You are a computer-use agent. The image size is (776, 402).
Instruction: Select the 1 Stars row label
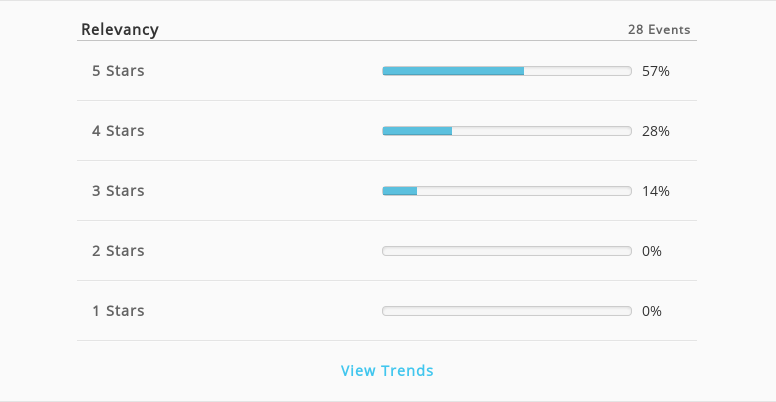[x=118, y=311]
